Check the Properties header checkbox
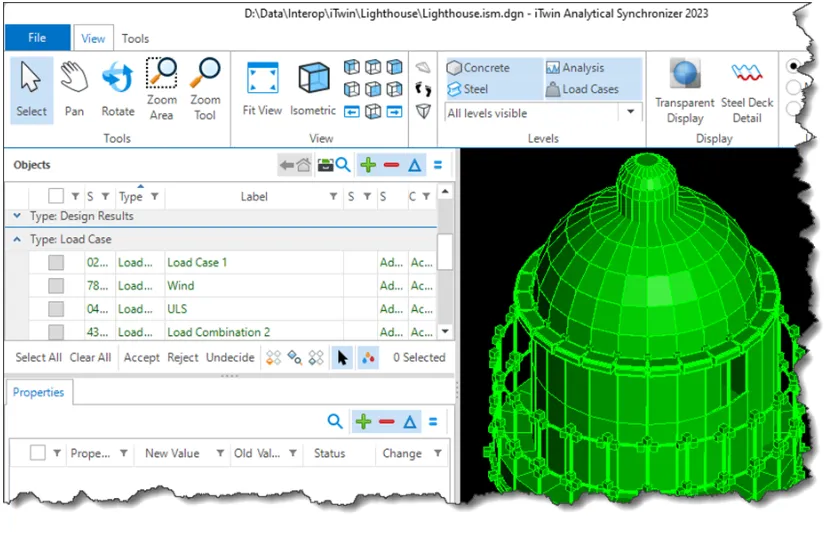This screenshot has width=840, height=536. (38, 453)
